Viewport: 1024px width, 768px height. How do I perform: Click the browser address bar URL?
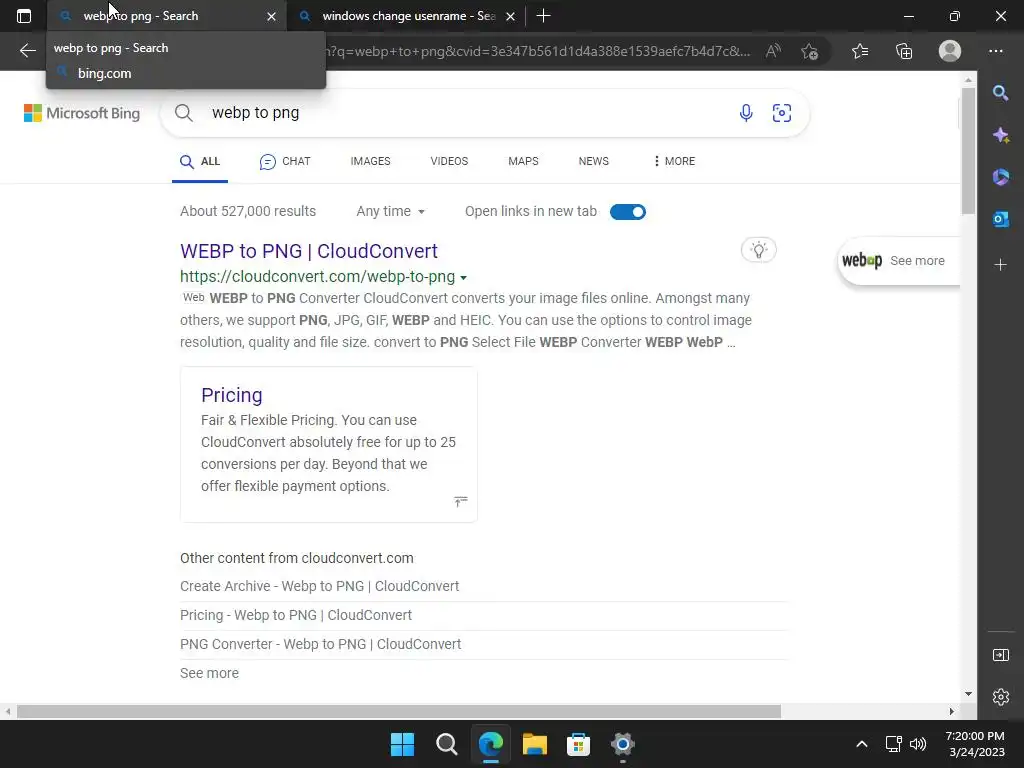[x=539, y=51]
